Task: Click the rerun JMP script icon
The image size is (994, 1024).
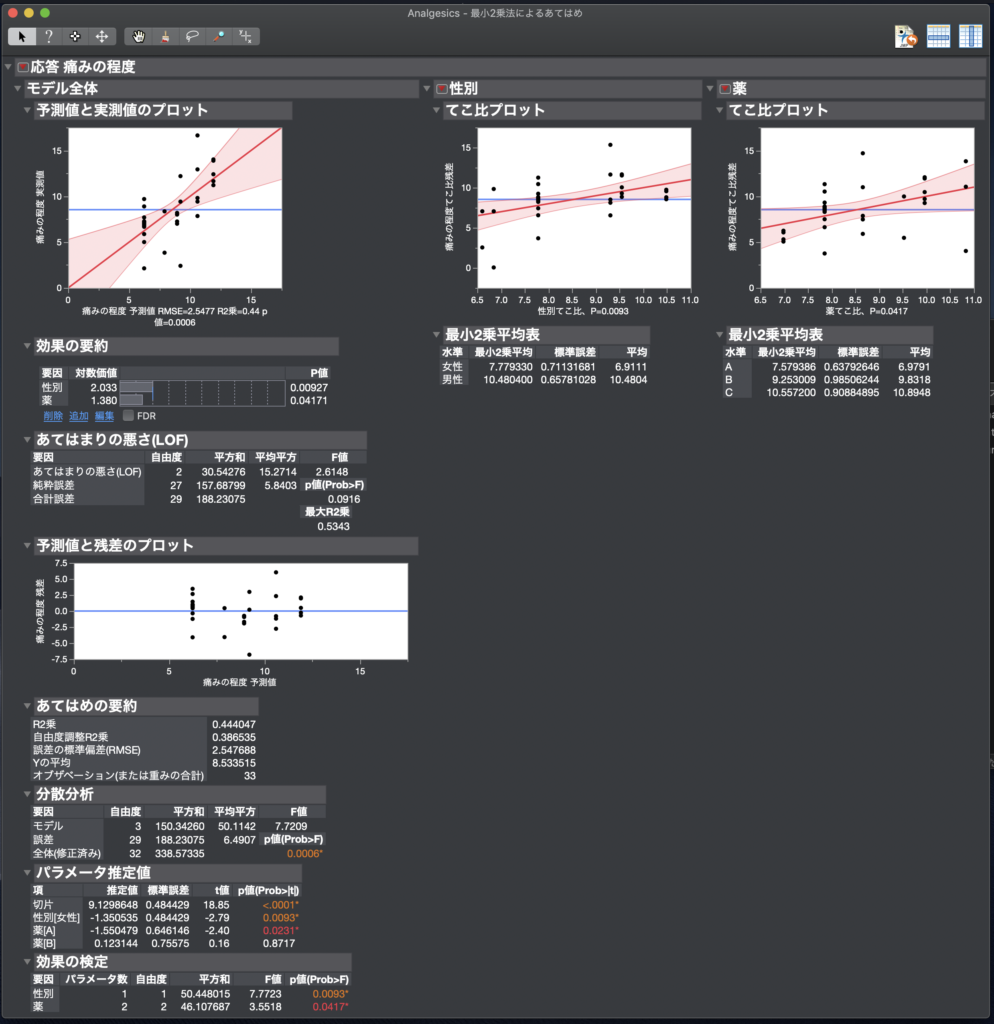Action: (x=906, y=36)
